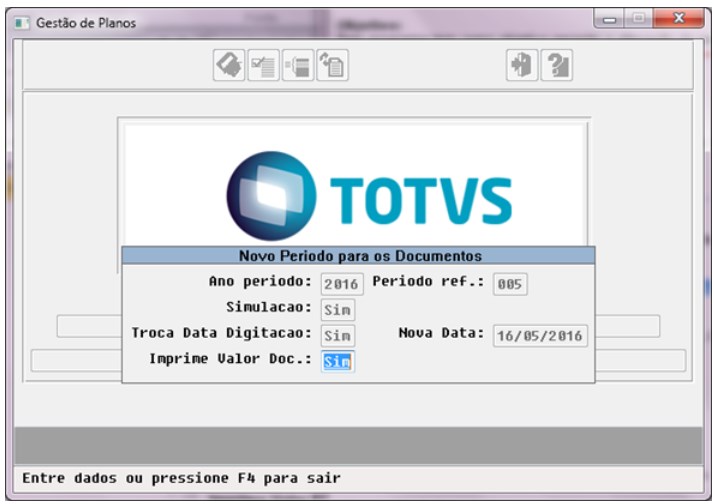This screenshot has width=714, height=504.
Task: Click the highlighted Imprime Valor Doc. field
Action: (x=337, y=361)
